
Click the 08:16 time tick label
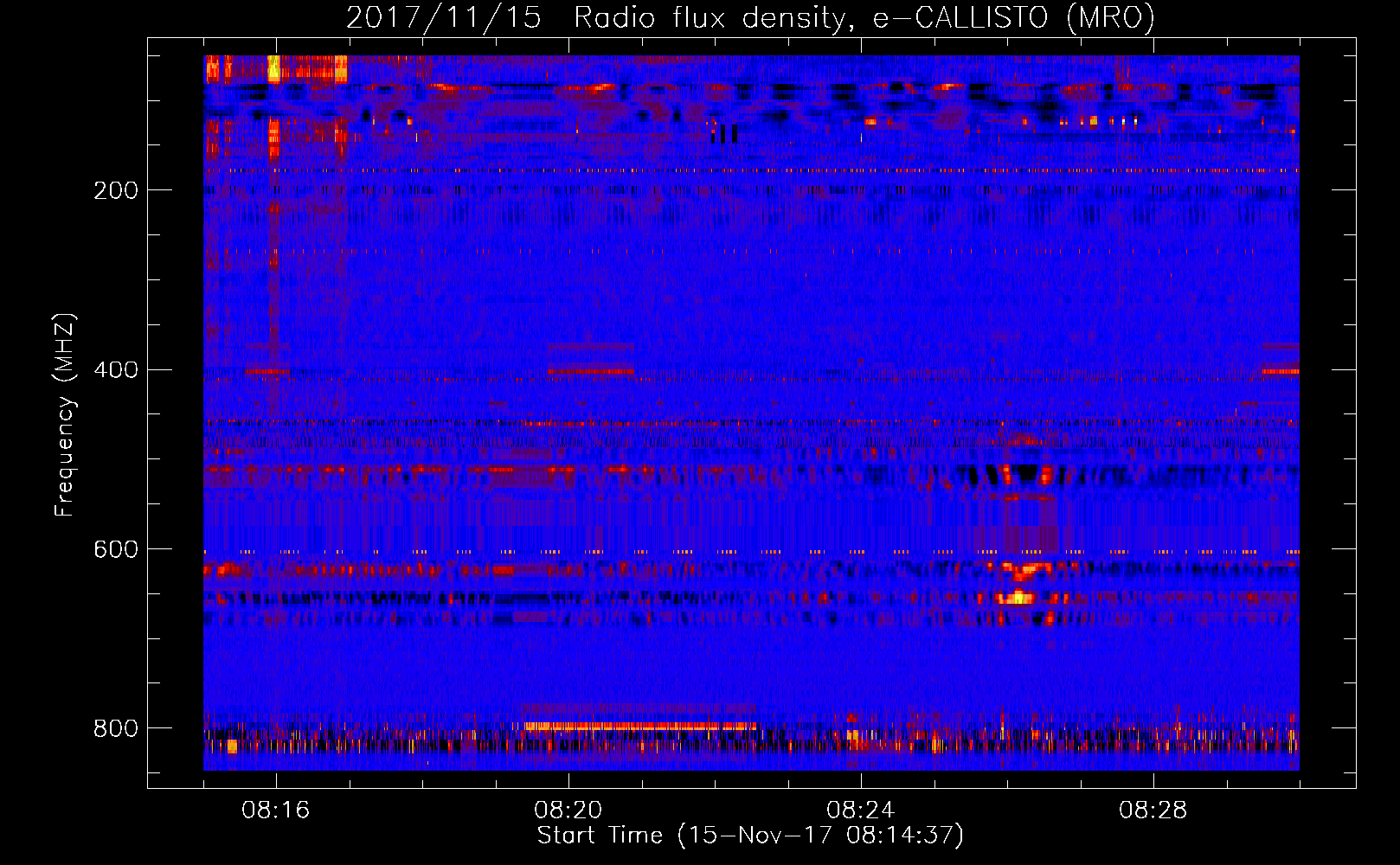coord(276,811)
